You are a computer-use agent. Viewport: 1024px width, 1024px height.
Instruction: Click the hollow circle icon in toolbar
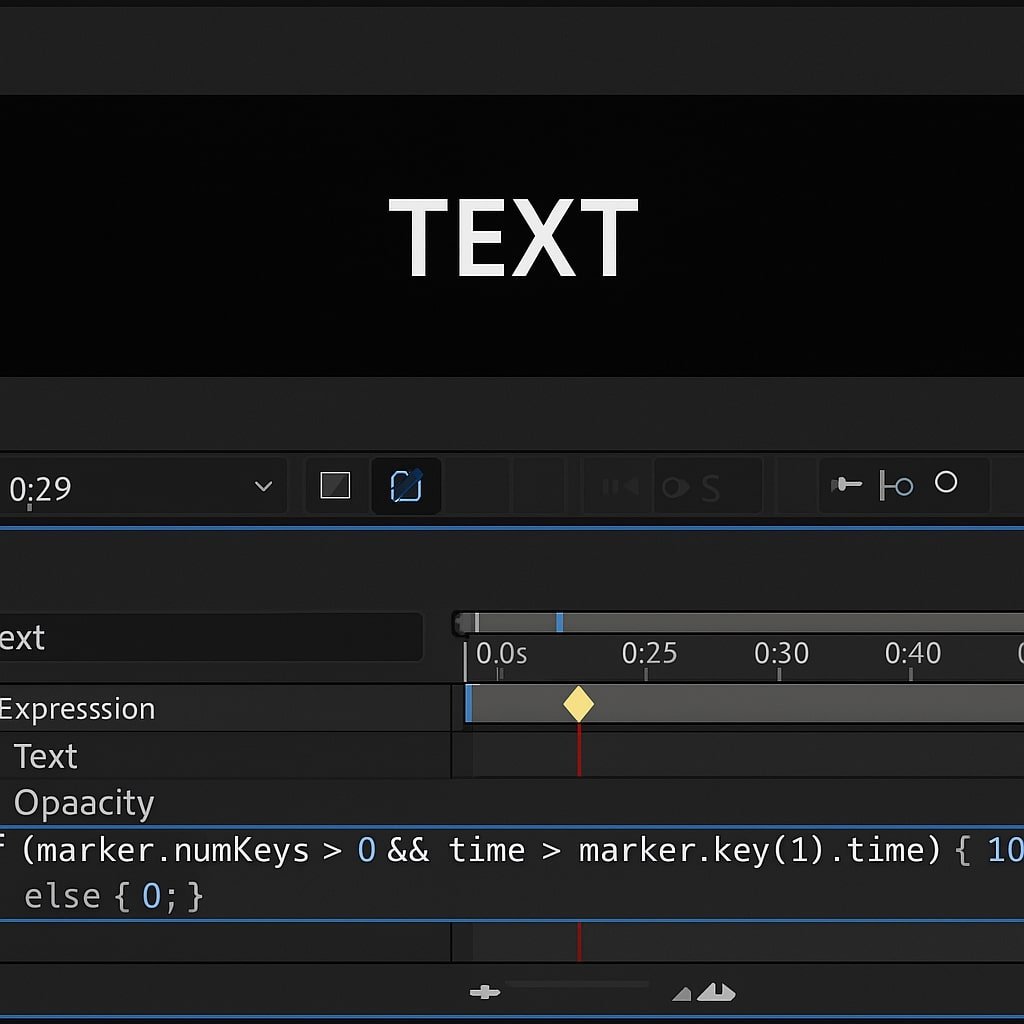(946, 483)
